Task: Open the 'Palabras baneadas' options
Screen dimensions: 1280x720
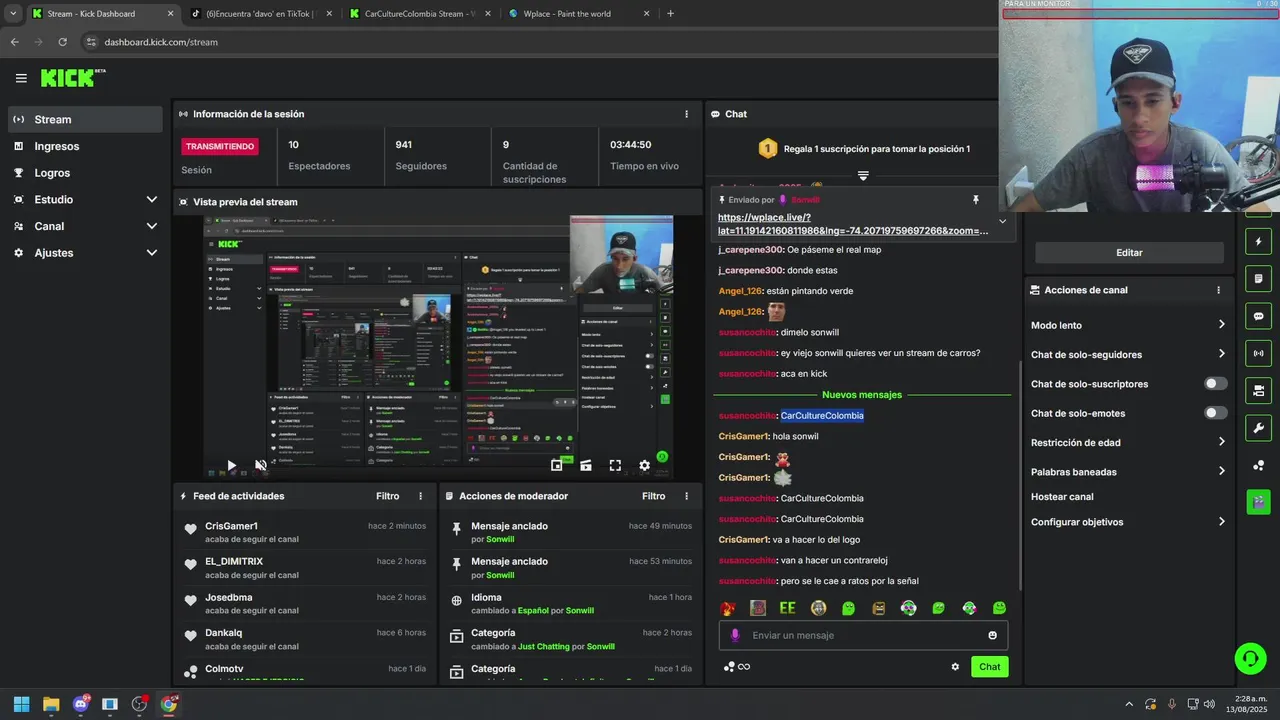Action: 1128,472
